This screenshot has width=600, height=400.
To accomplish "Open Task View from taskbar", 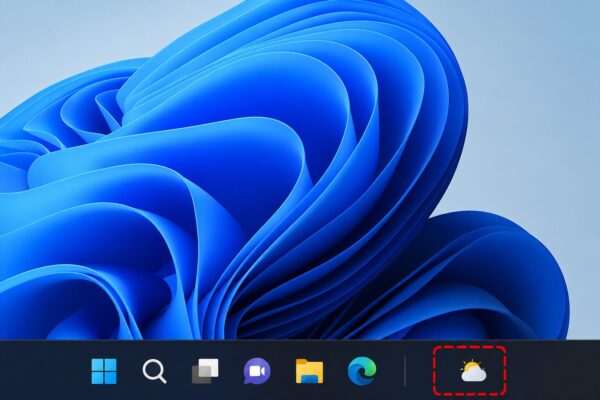I will pyautogui.click(x=205, y=371).
